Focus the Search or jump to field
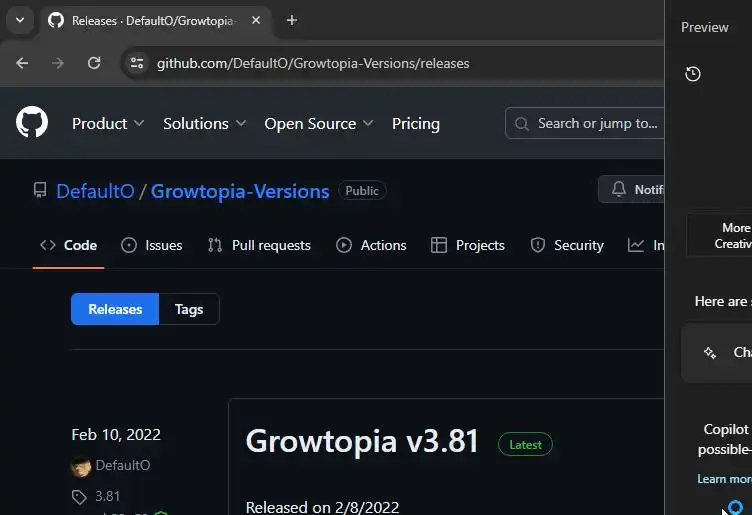 [585, 123]
